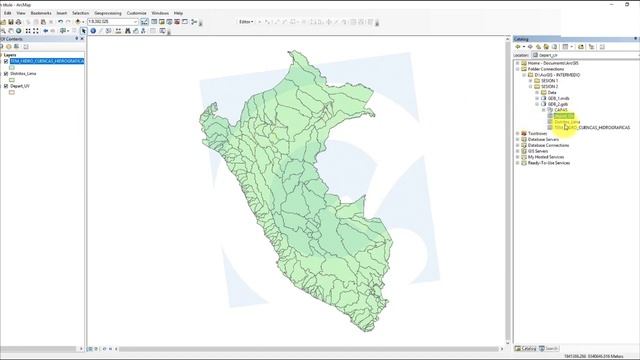Toggle visibility of CUENCAS_HIDROGRAFICAS layer
This screenshot has height=360, width=640.
point(6,61)
